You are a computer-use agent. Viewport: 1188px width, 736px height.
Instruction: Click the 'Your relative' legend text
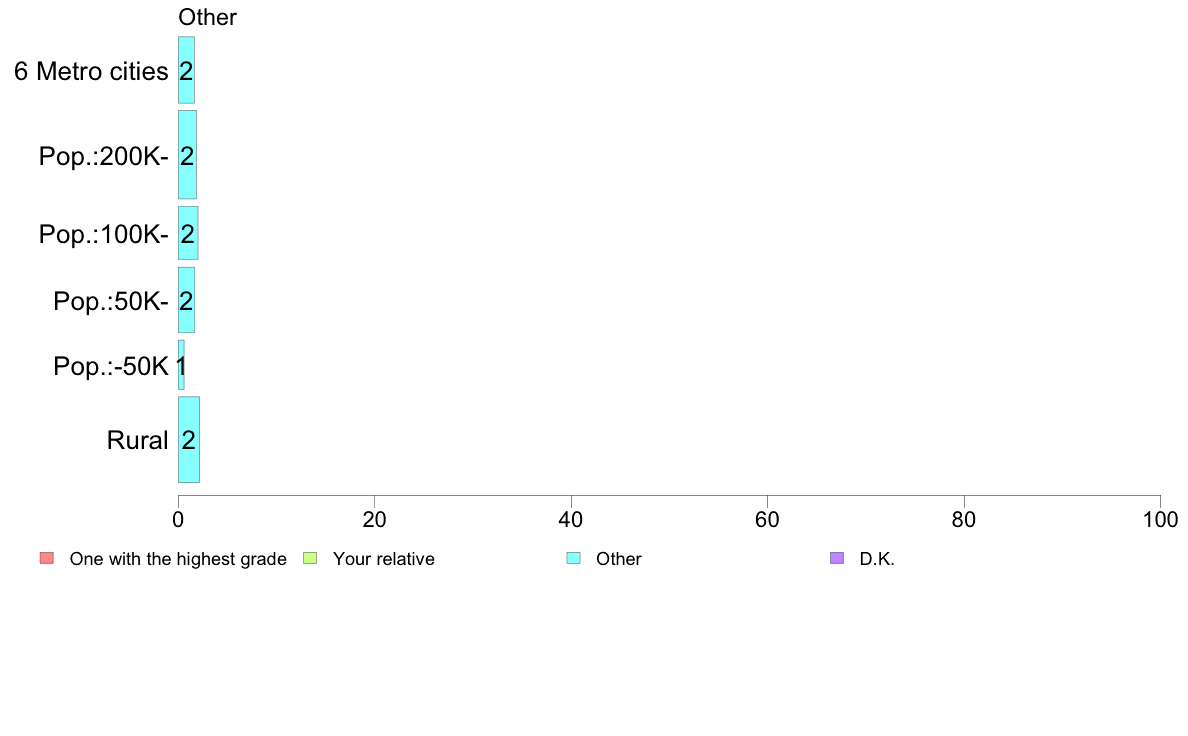(384, 559)
